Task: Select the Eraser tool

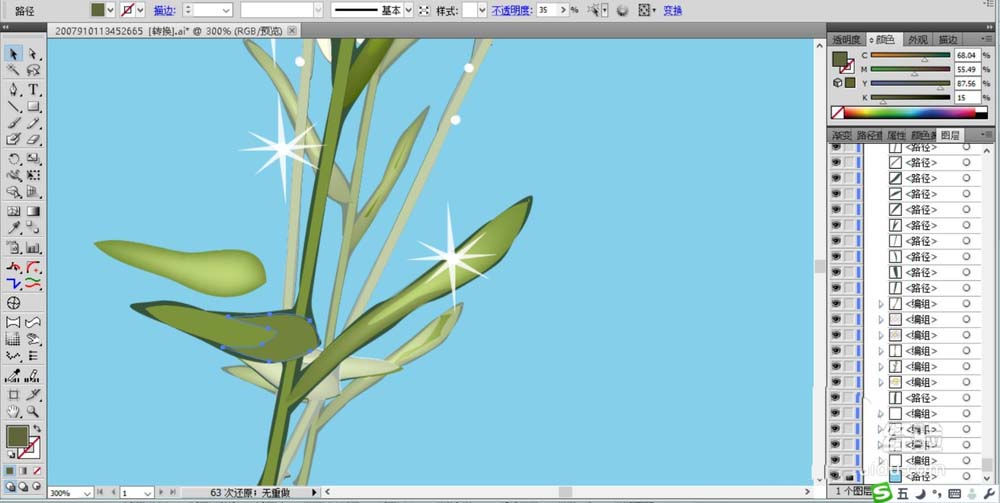Action: [x=33, y=139]
